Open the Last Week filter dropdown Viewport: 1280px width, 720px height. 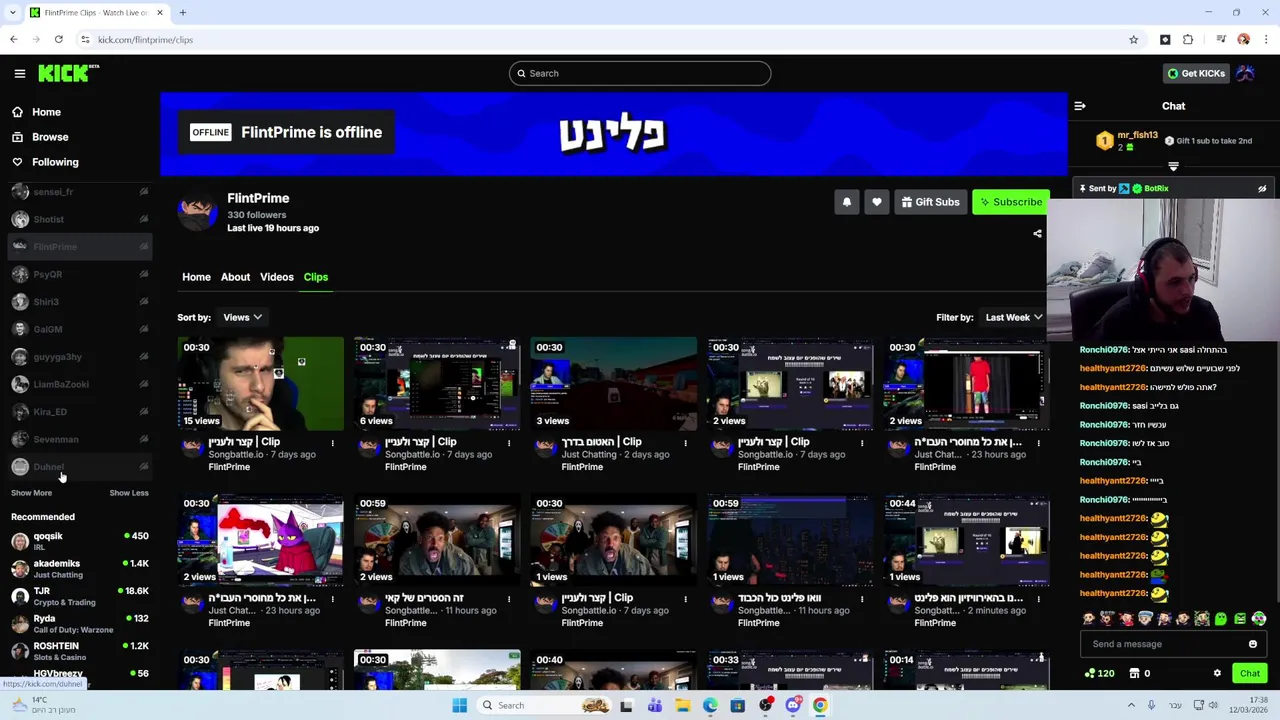1013,317
